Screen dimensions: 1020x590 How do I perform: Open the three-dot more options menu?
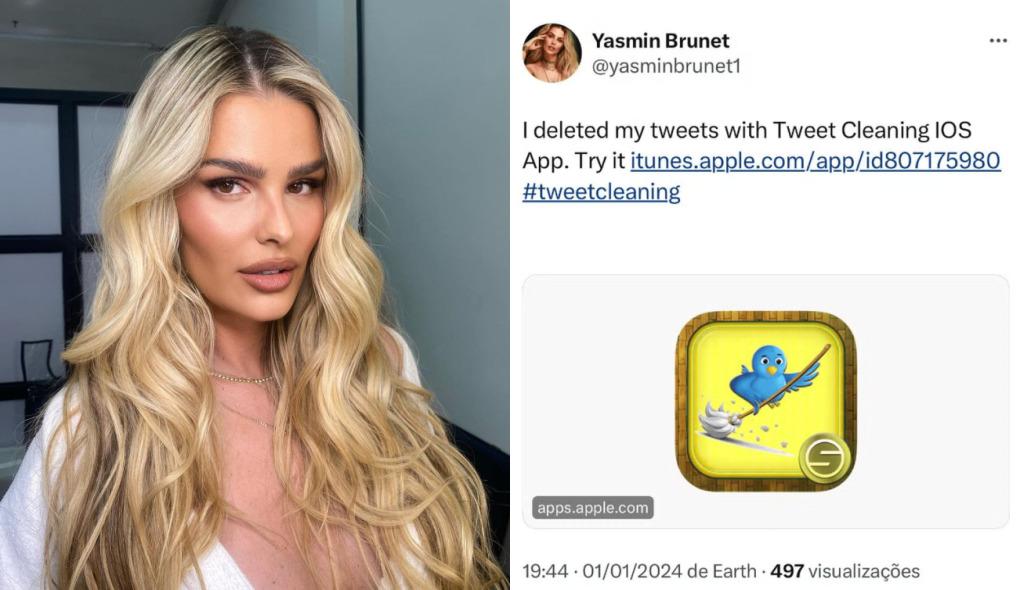pos(998,40)
